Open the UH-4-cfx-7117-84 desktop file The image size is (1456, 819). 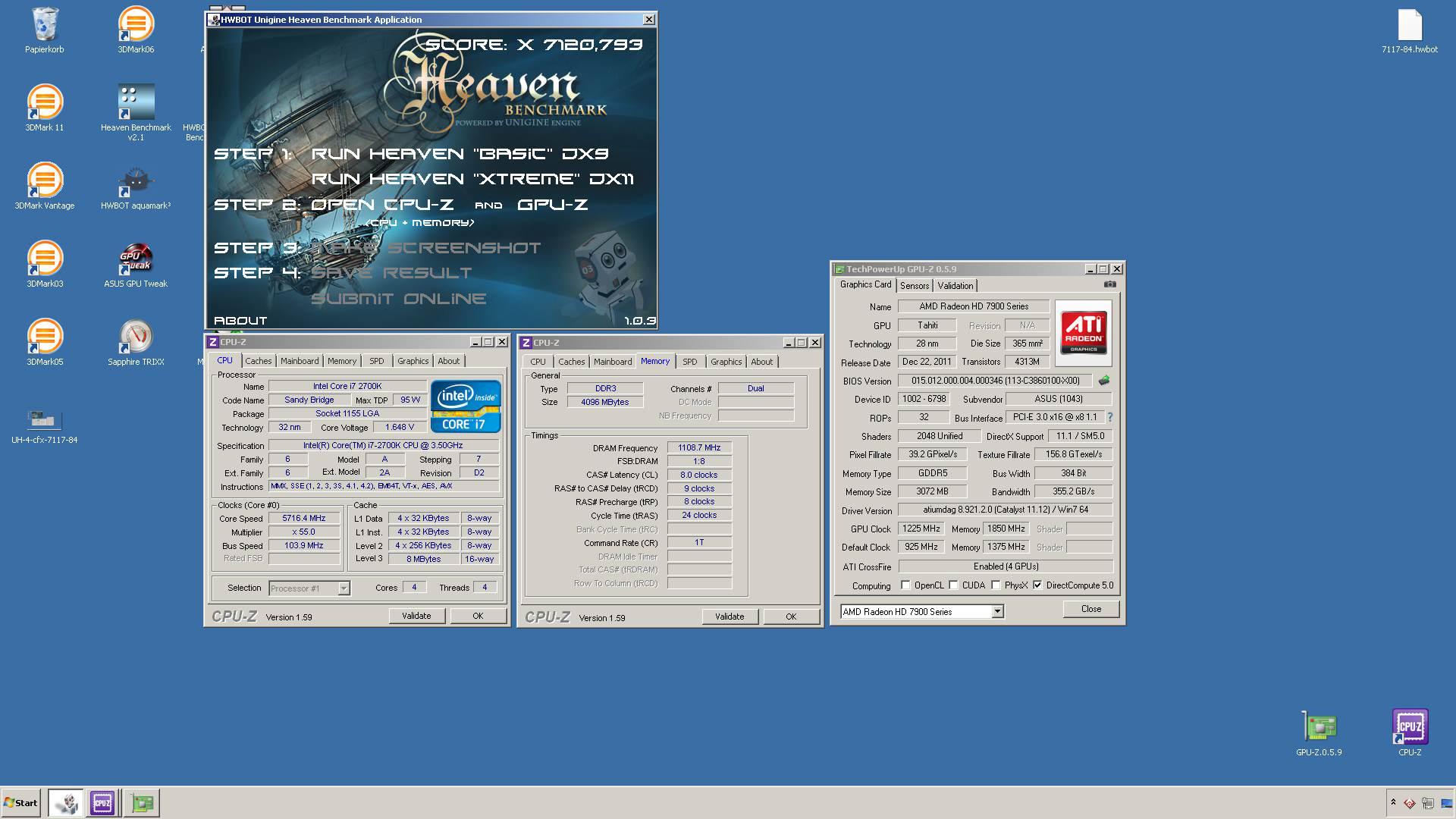(45, 425)
